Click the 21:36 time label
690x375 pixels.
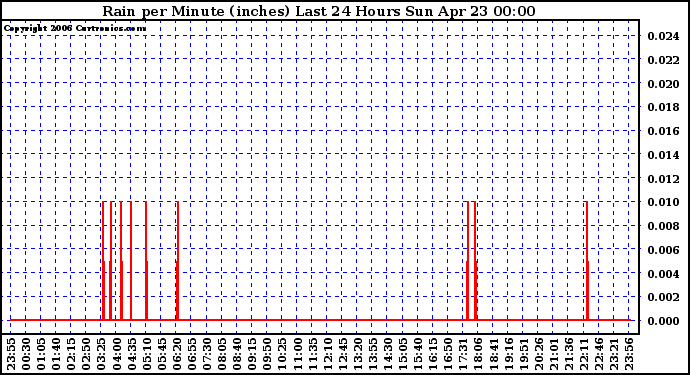tap(569, 354)
